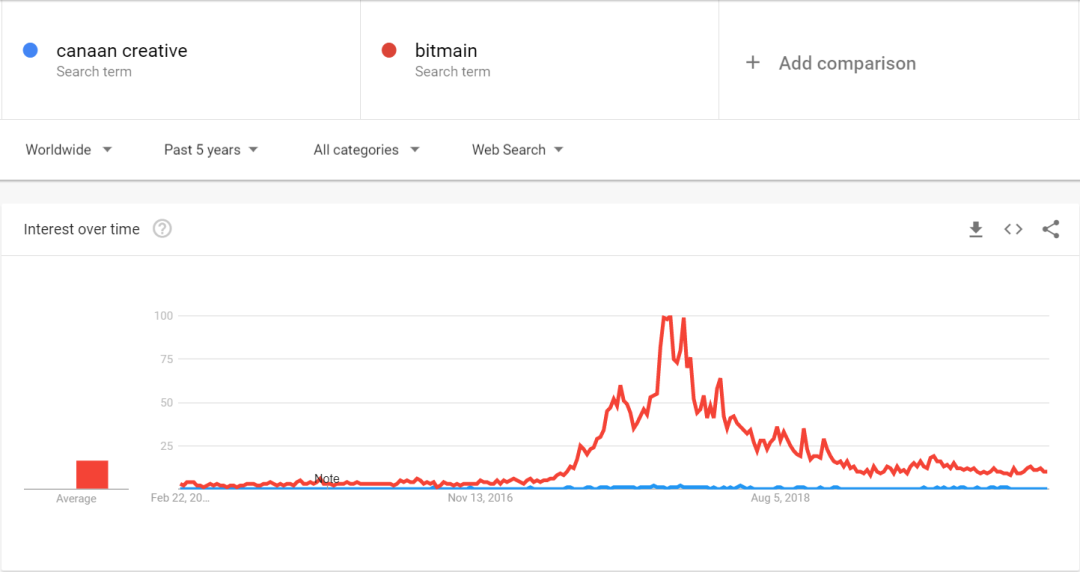This screenshot has height=572, width=1080.
Task: Expand the Web Search type dropdown
Action: 518,150
